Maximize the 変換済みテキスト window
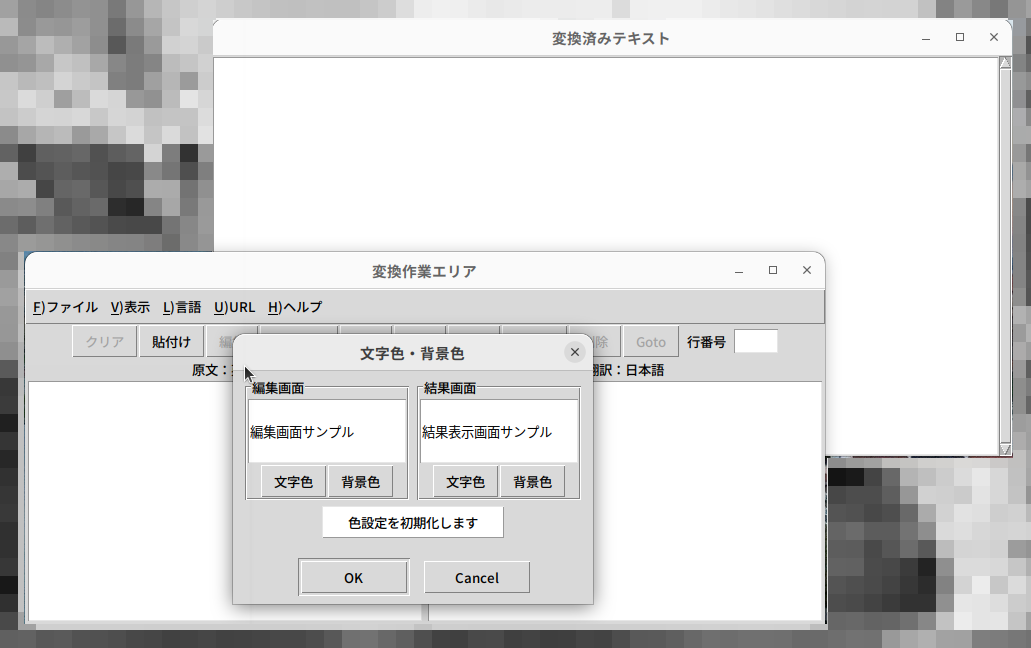This screenshot has width=1031, height=648. point(960,37)
